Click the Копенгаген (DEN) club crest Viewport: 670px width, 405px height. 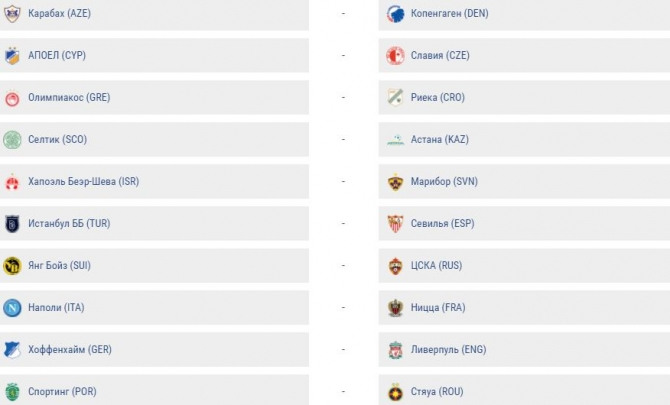(x=395, y=14)
